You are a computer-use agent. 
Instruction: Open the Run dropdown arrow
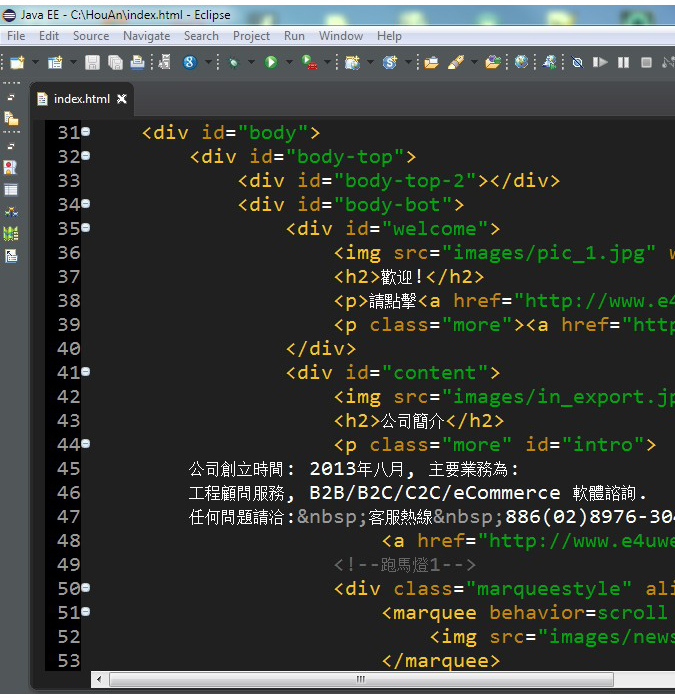(289, 62)
